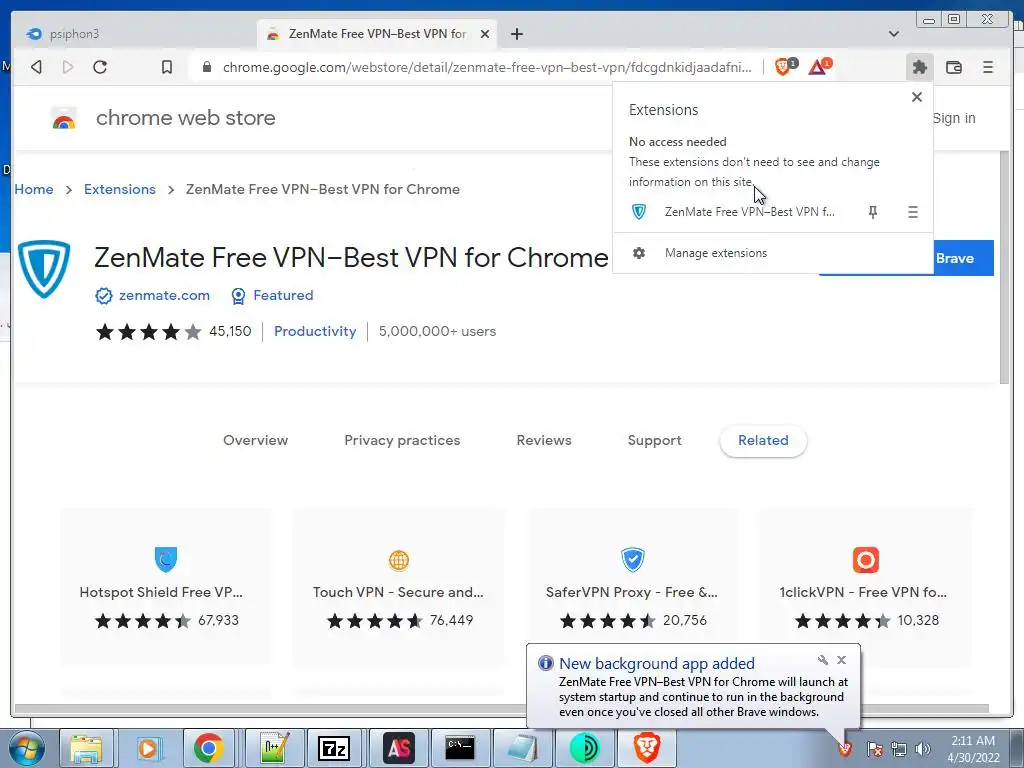Click the address bar URL field
The height and width of the screenshot is (768, 1024).
487,67
